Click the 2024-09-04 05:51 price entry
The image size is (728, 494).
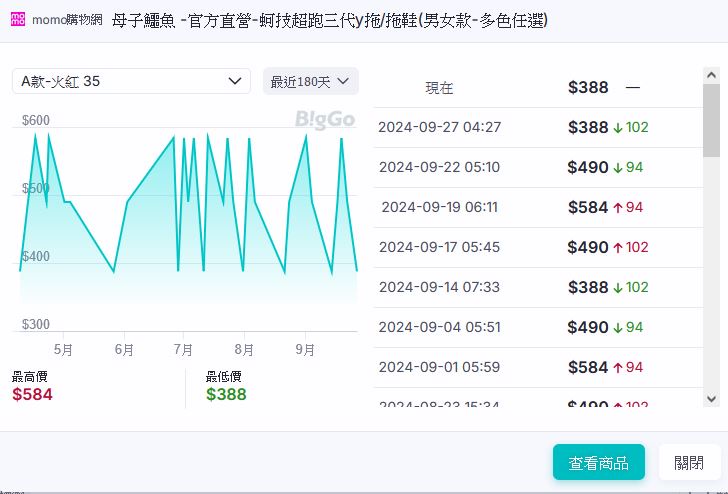click(538, 327)
